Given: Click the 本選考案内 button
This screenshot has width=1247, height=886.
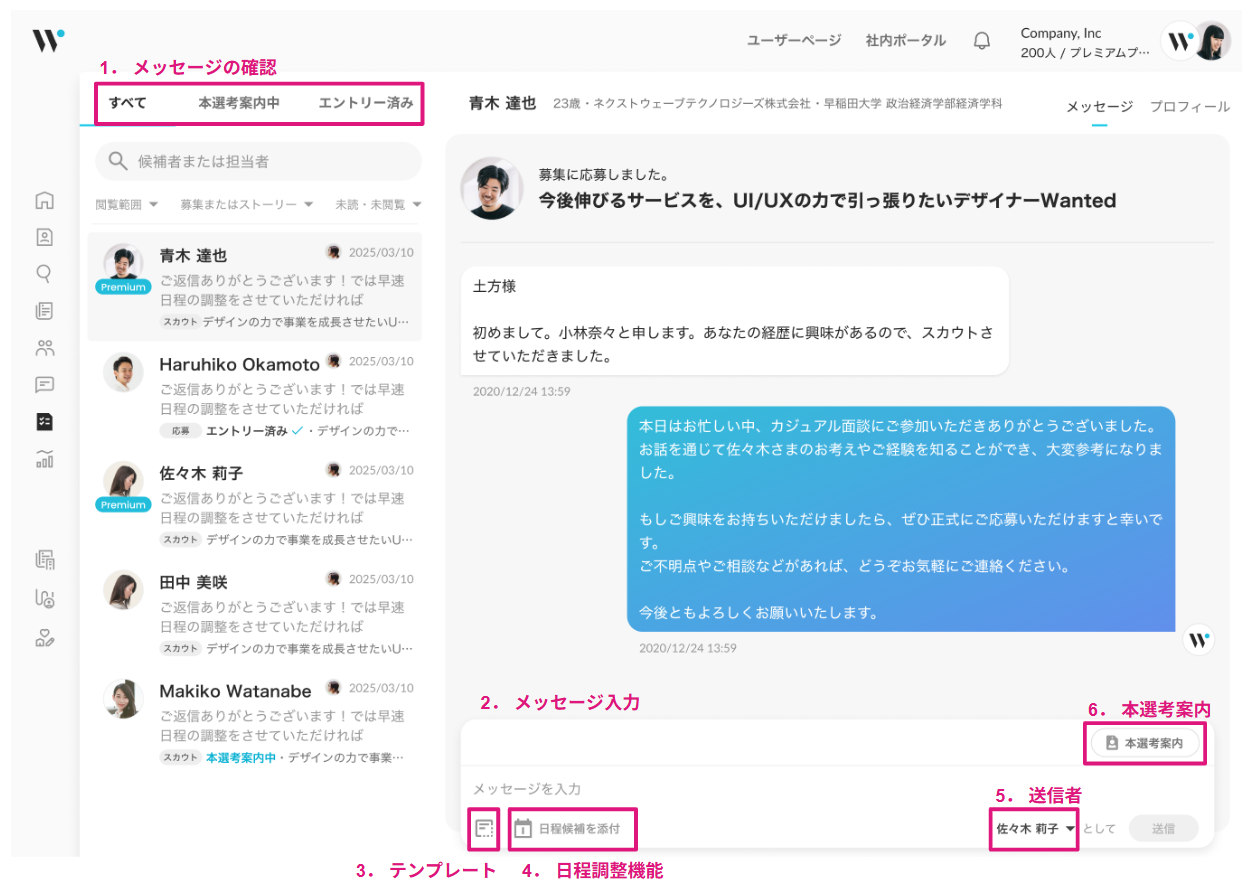Looking at the screenshot, I should [1144, 744].
